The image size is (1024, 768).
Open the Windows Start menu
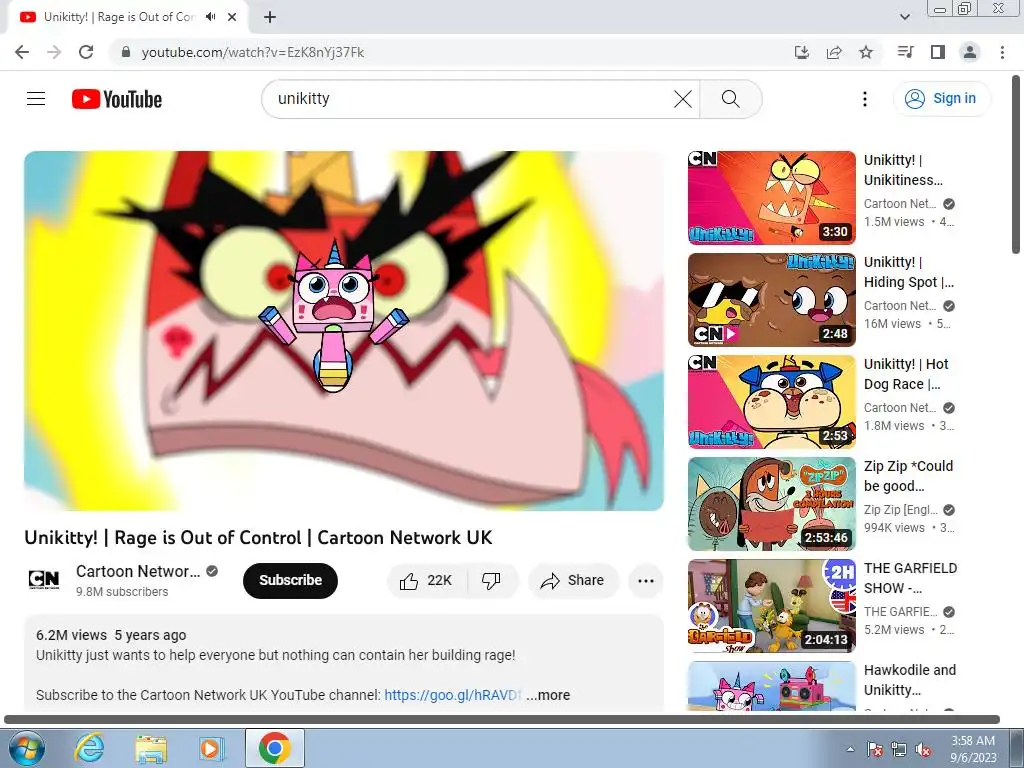(x=26, y=748)
